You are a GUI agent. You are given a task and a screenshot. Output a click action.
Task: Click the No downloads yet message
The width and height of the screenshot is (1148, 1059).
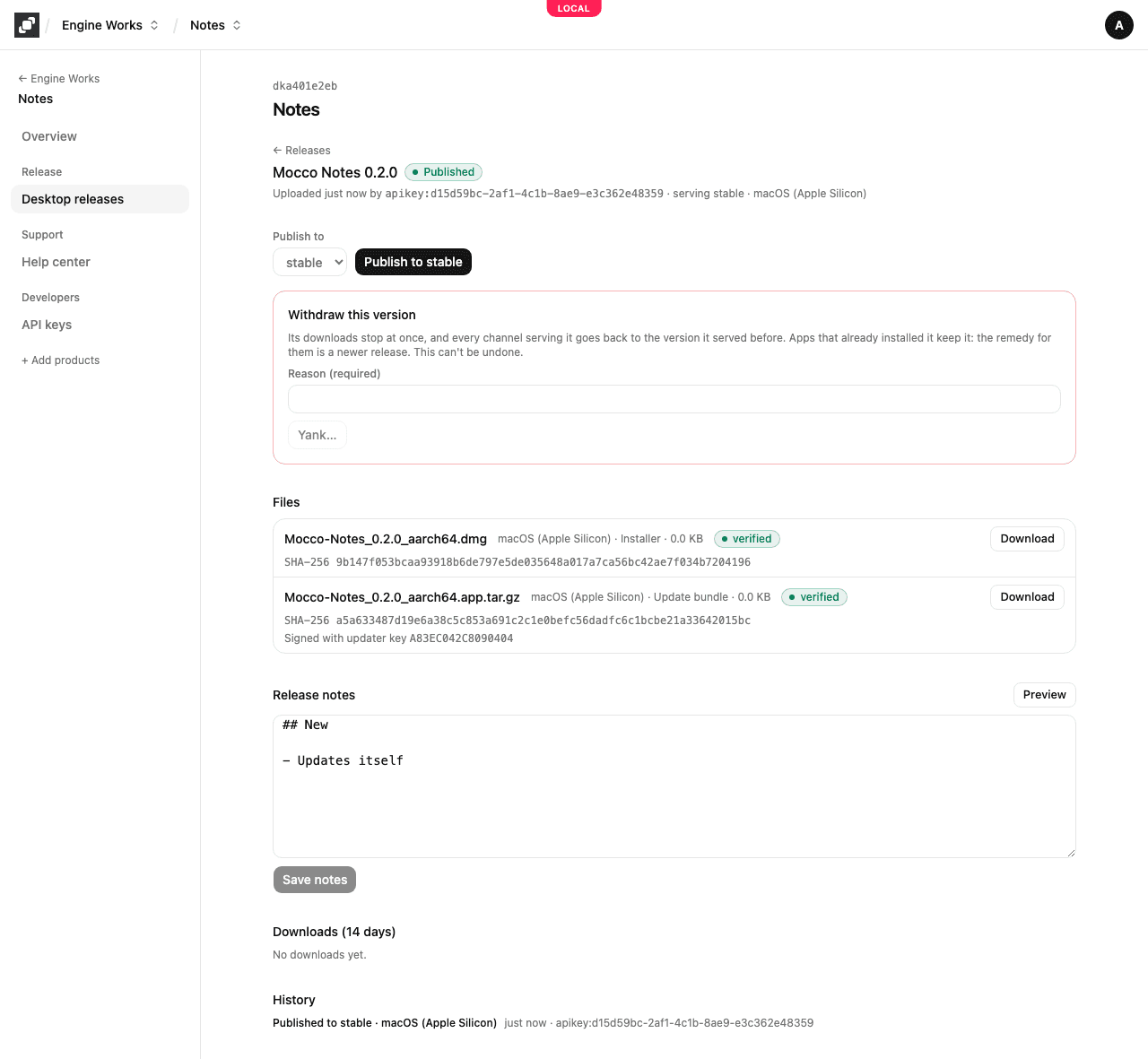[319, 955]
